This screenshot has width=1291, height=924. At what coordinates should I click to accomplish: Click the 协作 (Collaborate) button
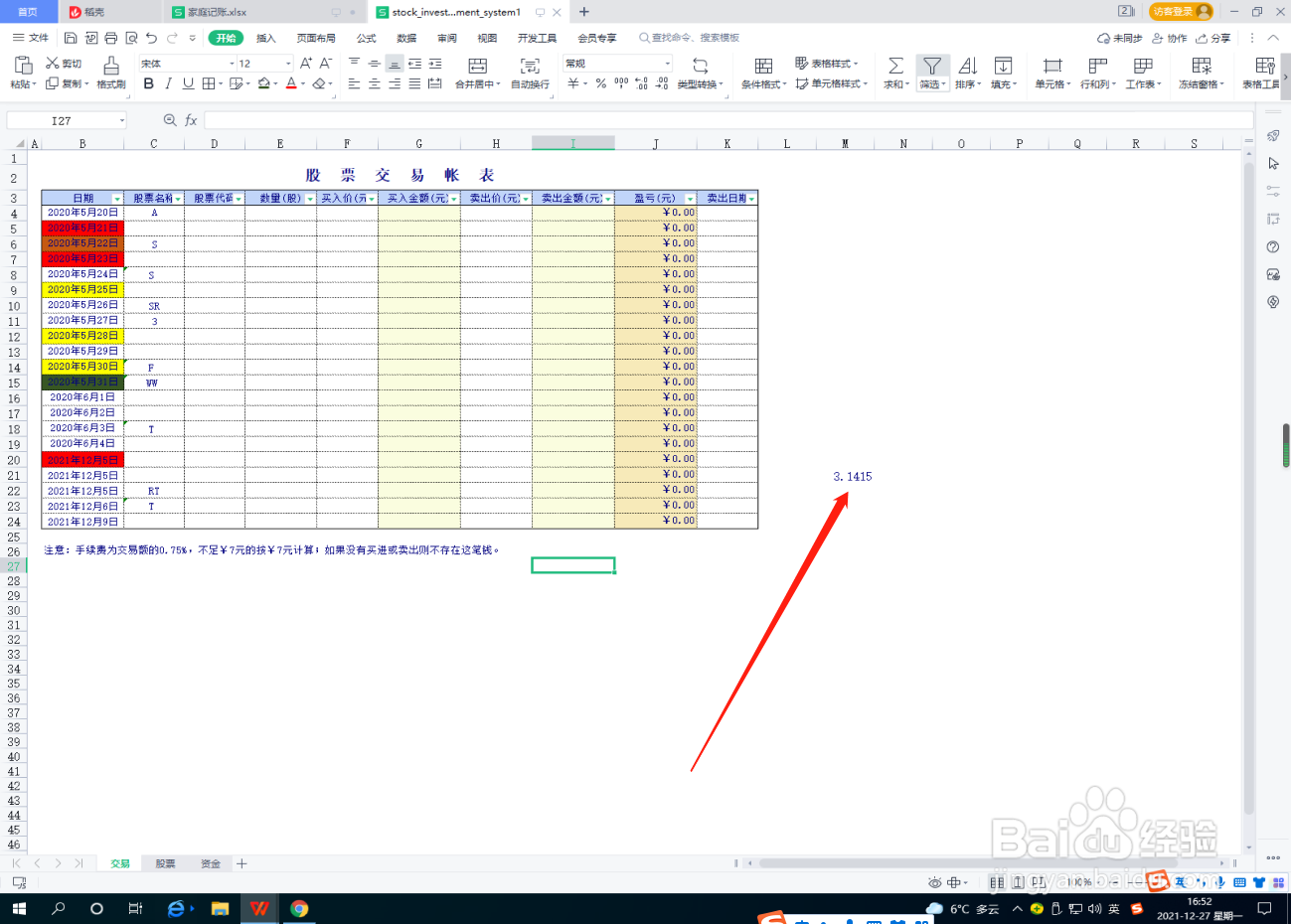(1170, 38)
